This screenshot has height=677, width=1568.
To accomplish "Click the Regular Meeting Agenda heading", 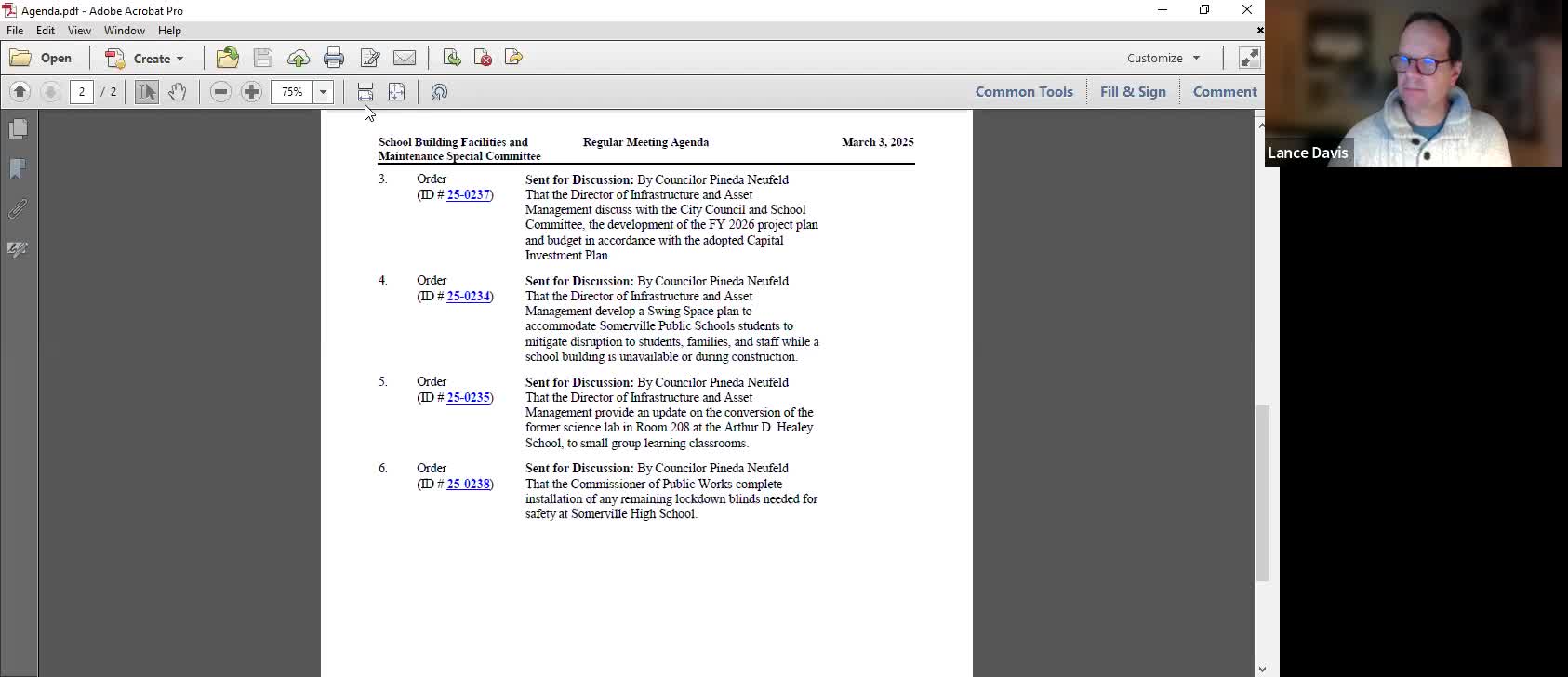I will click(x=645, y=142).
